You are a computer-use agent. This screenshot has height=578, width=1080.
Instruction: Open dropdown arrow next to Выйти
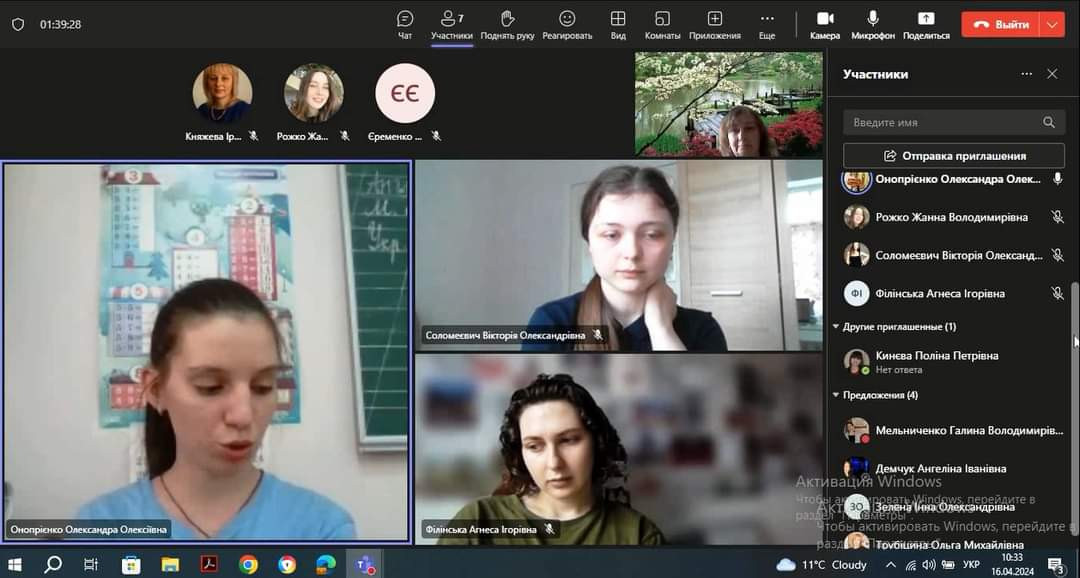pos(1052,24)
